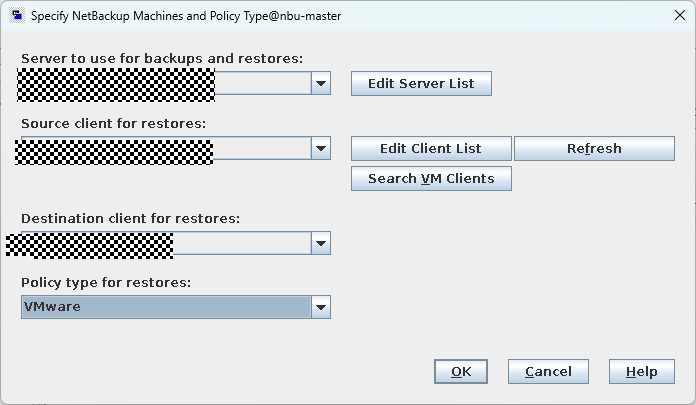Open the policy type dropdown arrow
696x405 pixels.
point(320,307)
